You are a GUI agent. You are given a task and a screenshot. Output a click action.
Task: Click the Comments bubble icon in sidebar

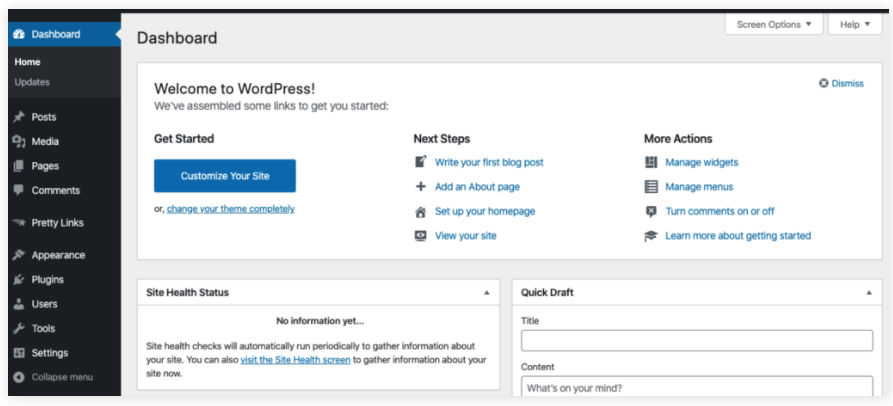pyautogui.click(x=18, y=191)
